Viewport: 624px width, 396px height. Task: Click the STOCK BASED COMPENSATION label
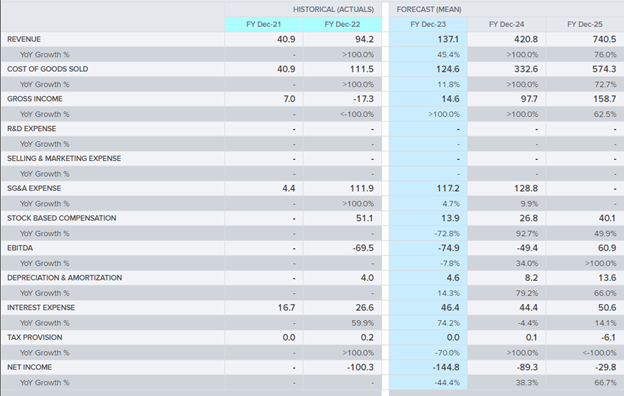click(62, 218)
